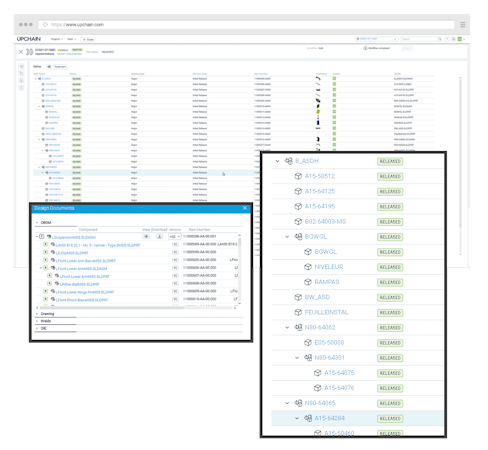Image resolution: width=488 pixels, height=450 pixels.
Task: Collapse N80-64065 in the enlarged tree
Action: coord(287,403)
